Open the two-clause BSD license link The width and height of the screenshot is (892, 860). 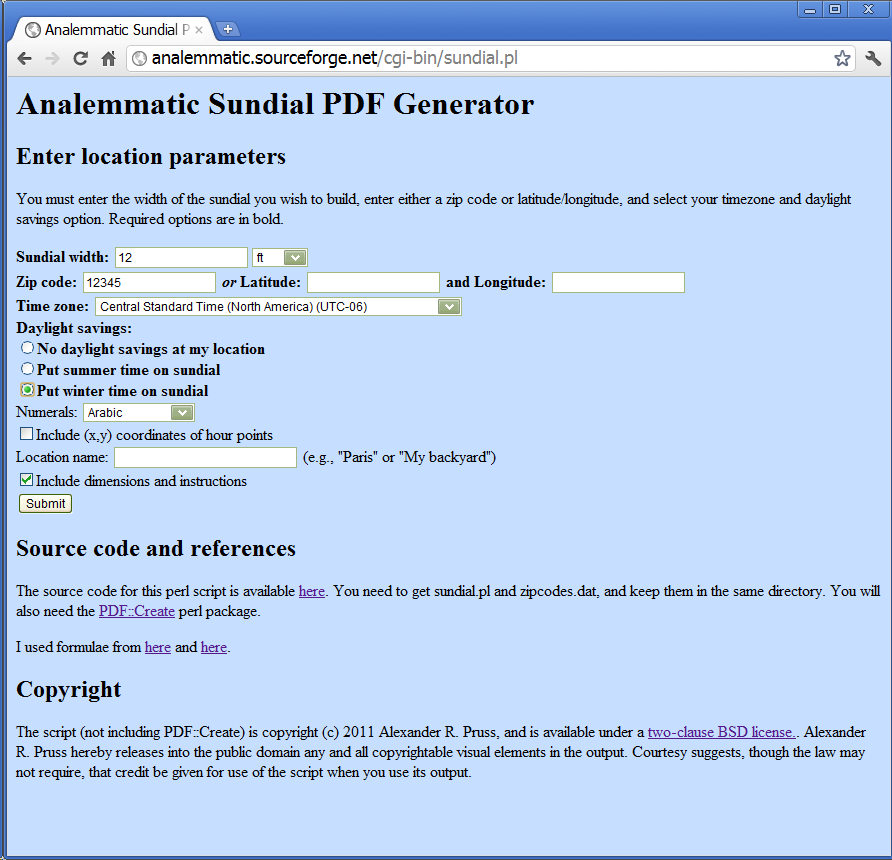722,731
